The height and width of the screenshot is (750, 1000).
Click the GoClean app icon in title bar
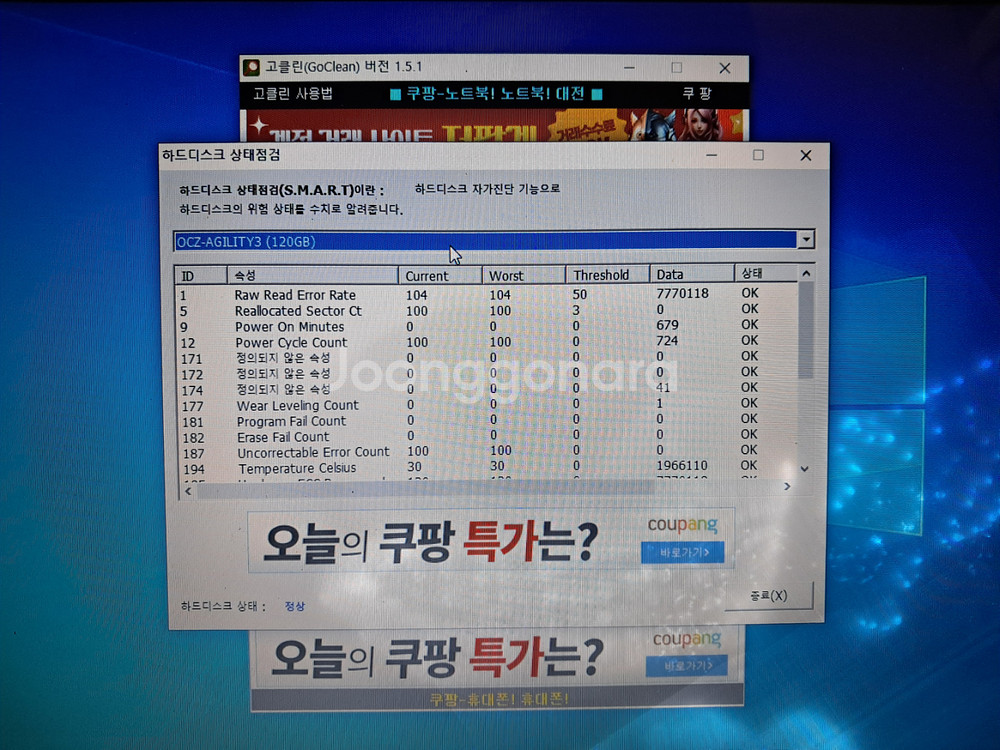[252, 67]
